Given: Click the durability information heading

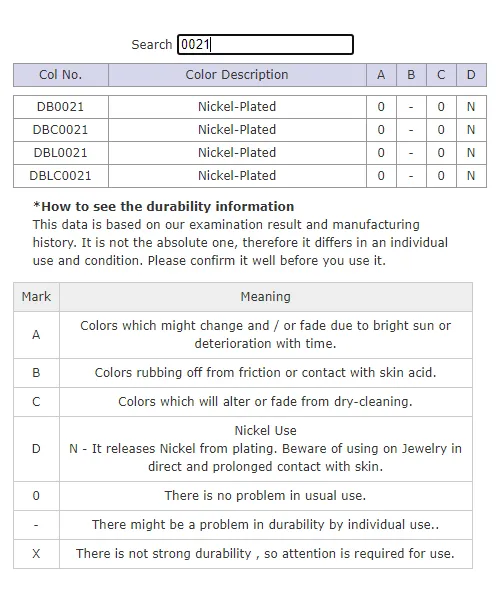Looking at the screenshot, I should [164, 207].
